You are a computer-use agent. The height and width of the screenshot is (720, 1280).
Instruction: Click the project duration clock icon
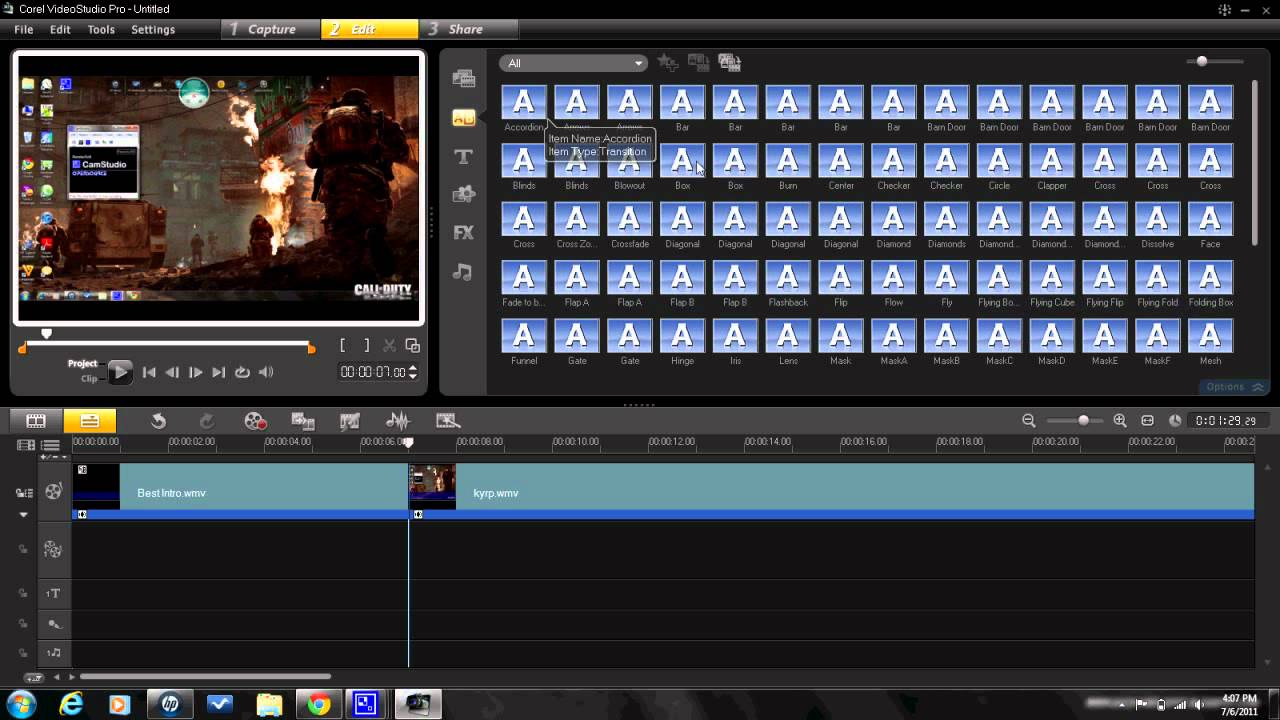(x=1175, y=421)
